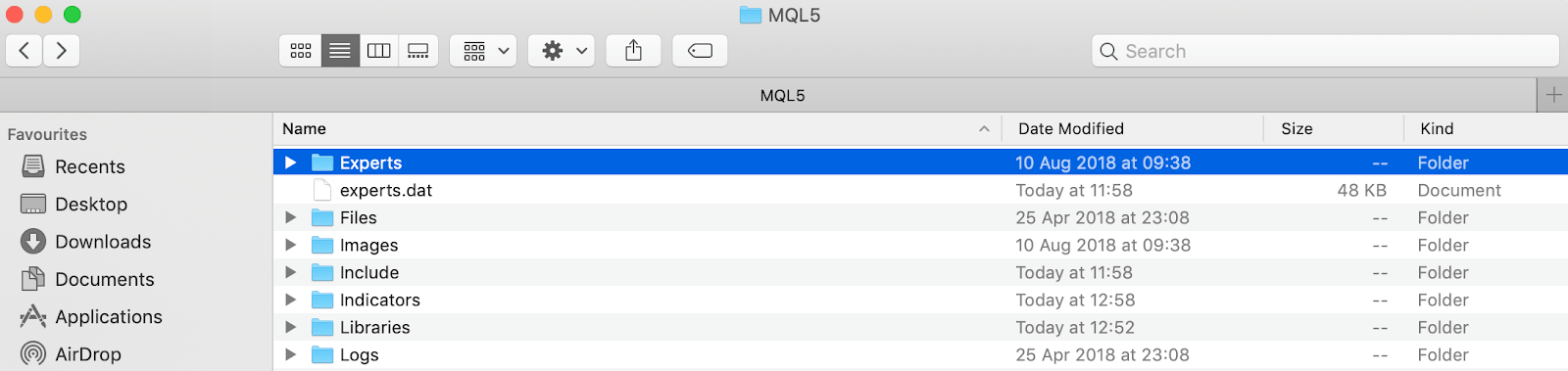This screenshot has height=371, width=1568.
Task: Expand the Libraries folder triangle
Action: pyautogui.click(x=290, y=327)
